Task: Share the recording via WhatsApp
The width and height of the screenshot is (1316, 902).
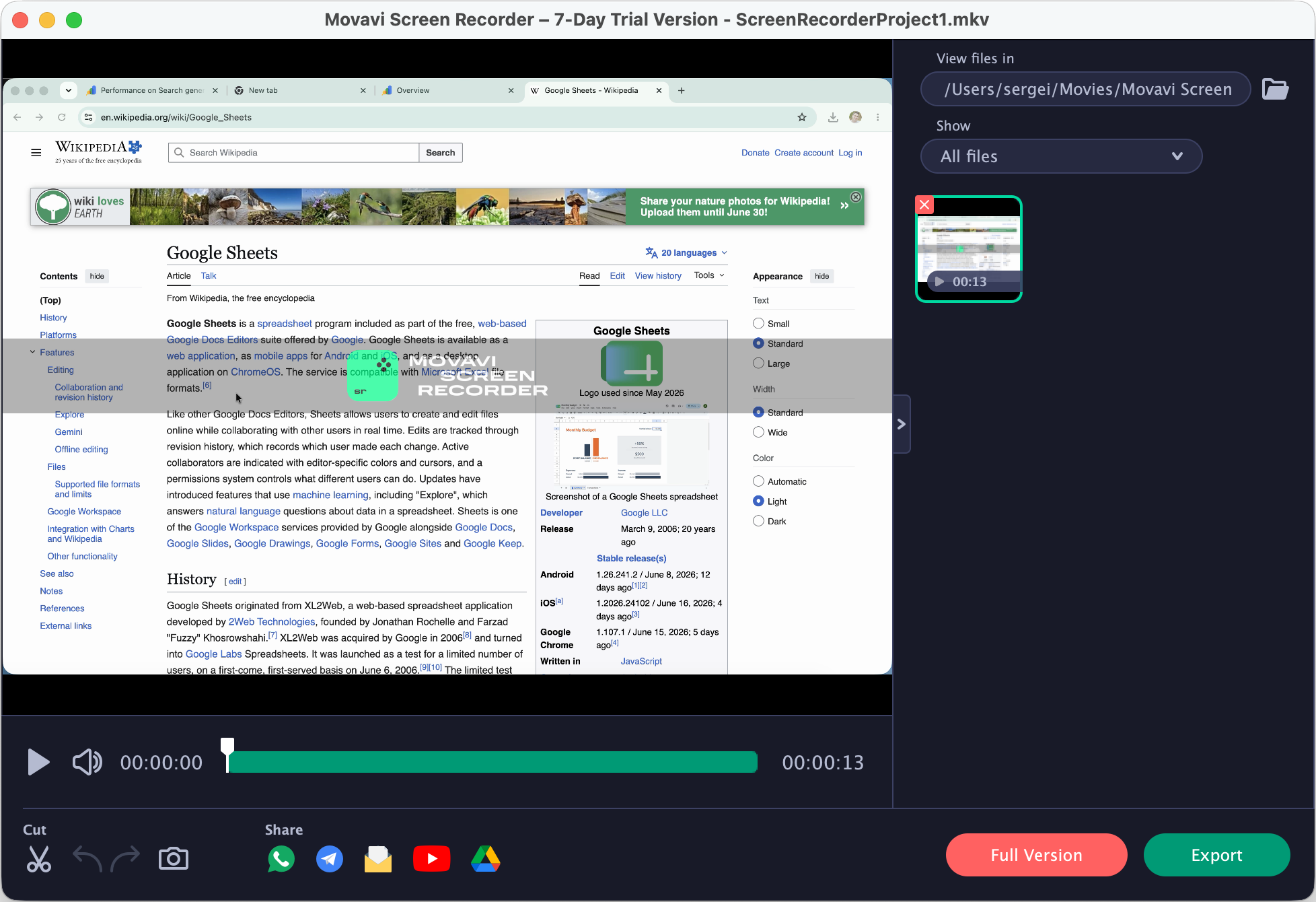Action: (281, 859)
